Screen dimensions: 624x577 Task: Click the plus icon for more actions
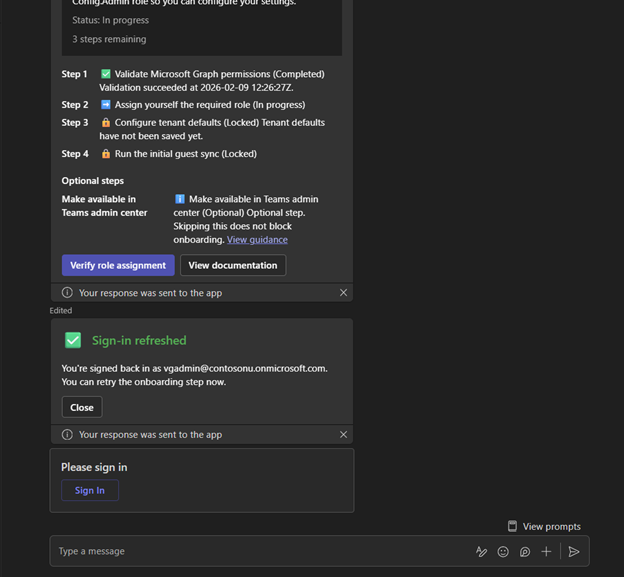(x=546, y=551)
